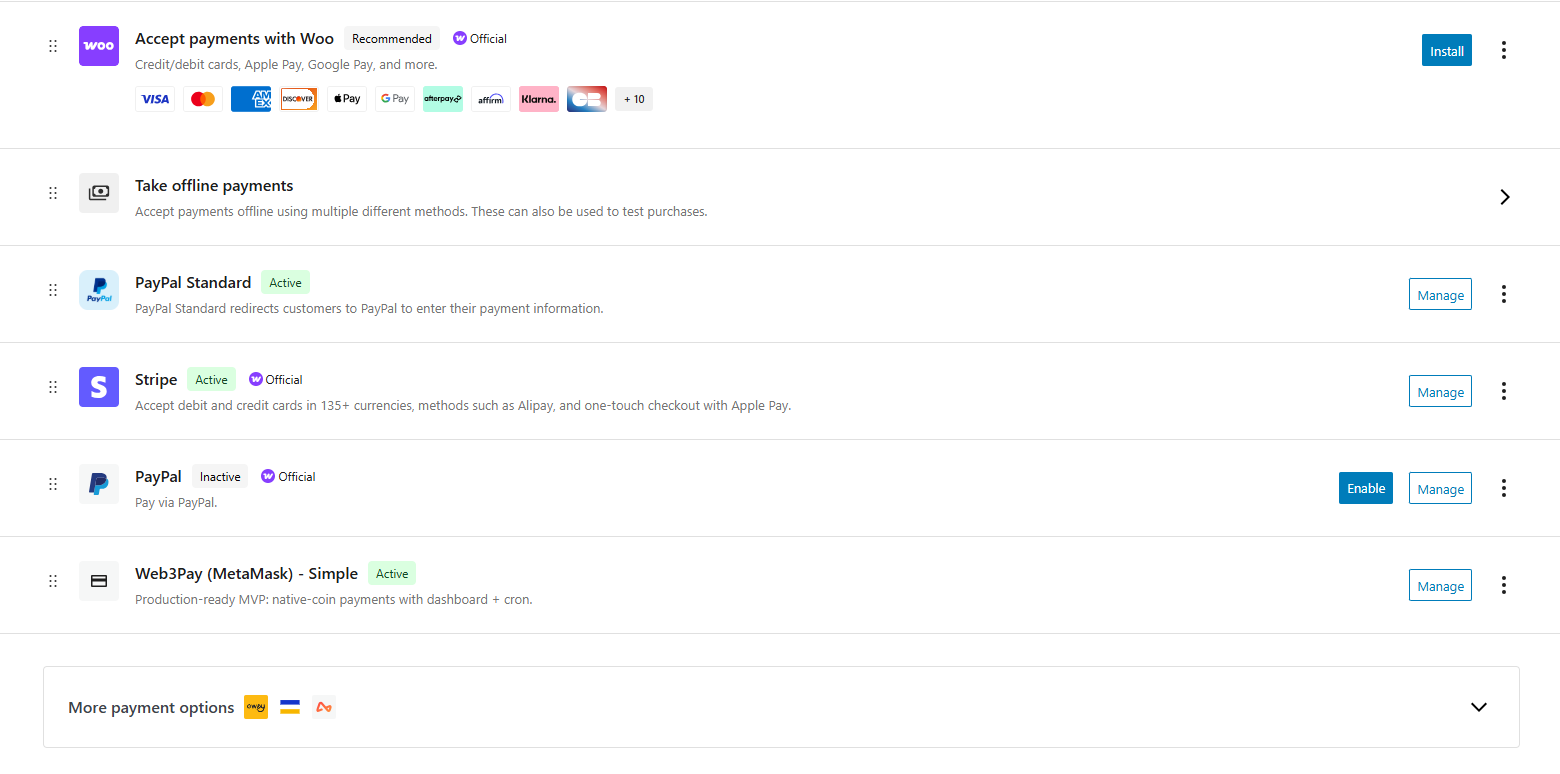The image size is (1560, 774).
Task: Click the Cartes Bancaires CB icon
Action: click(587, 99)
